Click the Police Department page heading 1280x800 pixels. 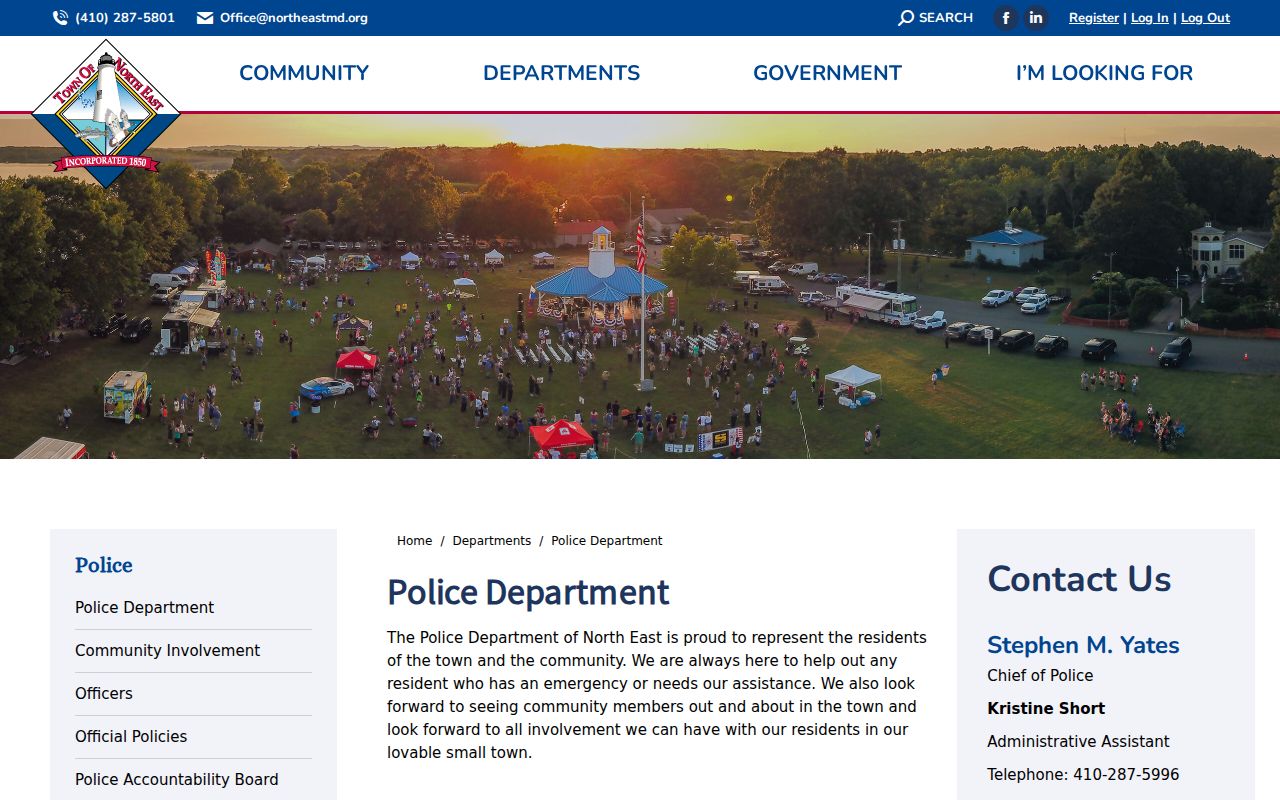pos(528,593)
